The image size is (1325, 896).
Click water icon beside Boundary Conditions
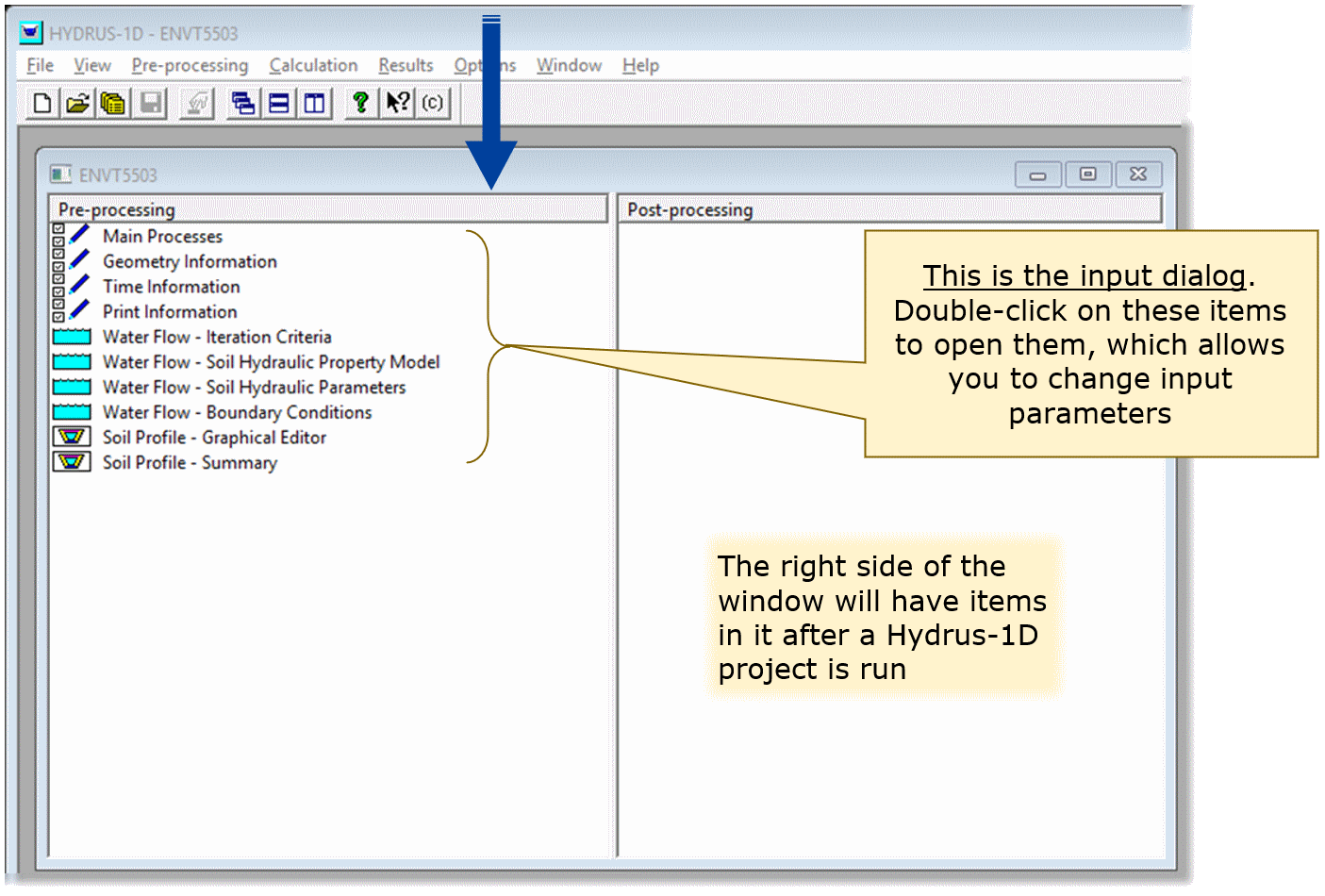pyautogui.click(x=72, y=412)
